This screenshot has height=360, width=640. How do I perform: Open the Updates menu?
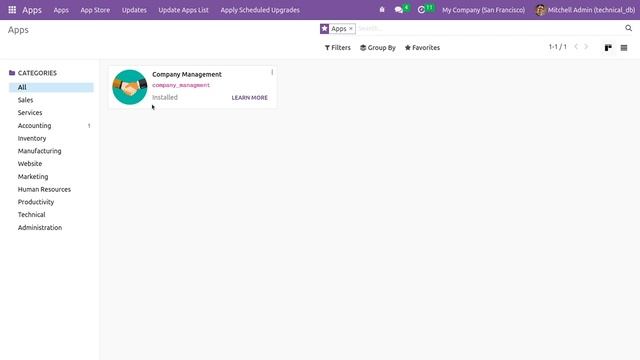[134, 10]
